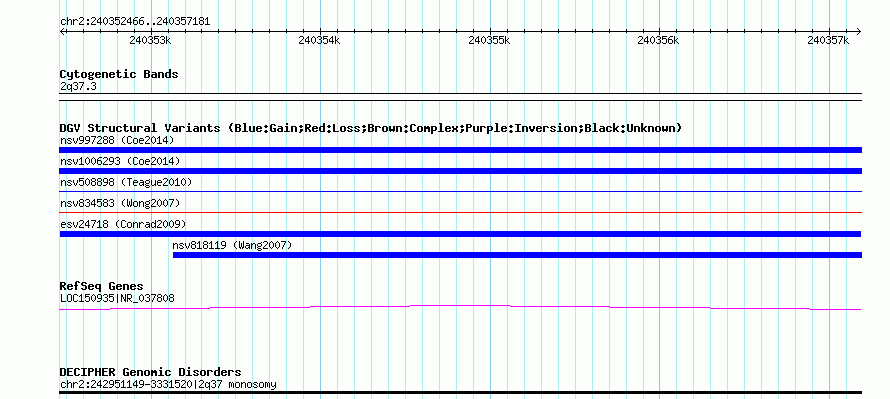
Task: Click the nsv508898 (Teague2010) variant label
Action: [126, 182]
